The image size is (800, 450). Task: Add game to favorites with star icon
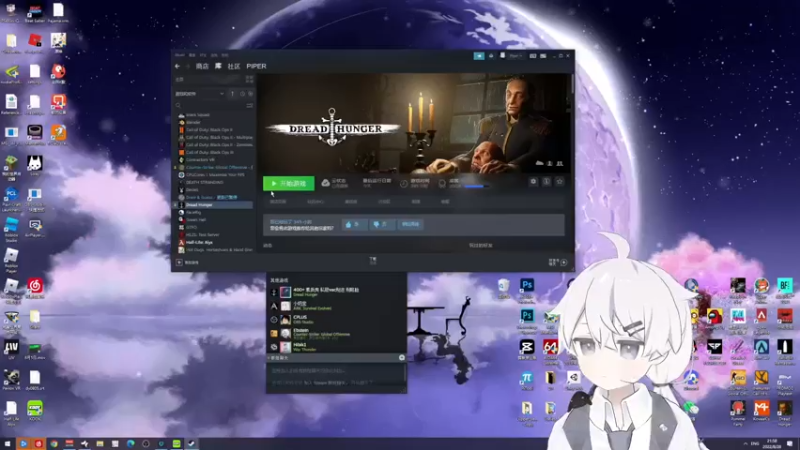pos(560,182)
